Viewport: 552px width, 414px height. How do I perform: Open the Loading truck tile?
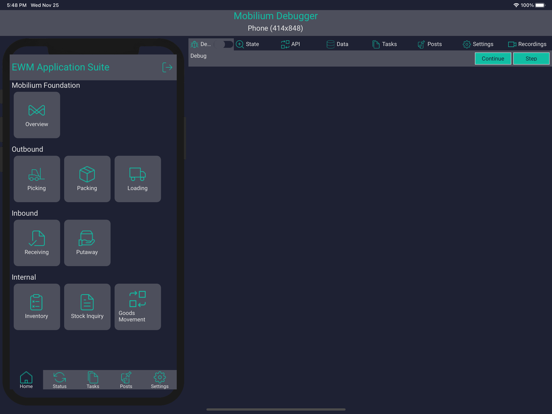pos(138,179)
